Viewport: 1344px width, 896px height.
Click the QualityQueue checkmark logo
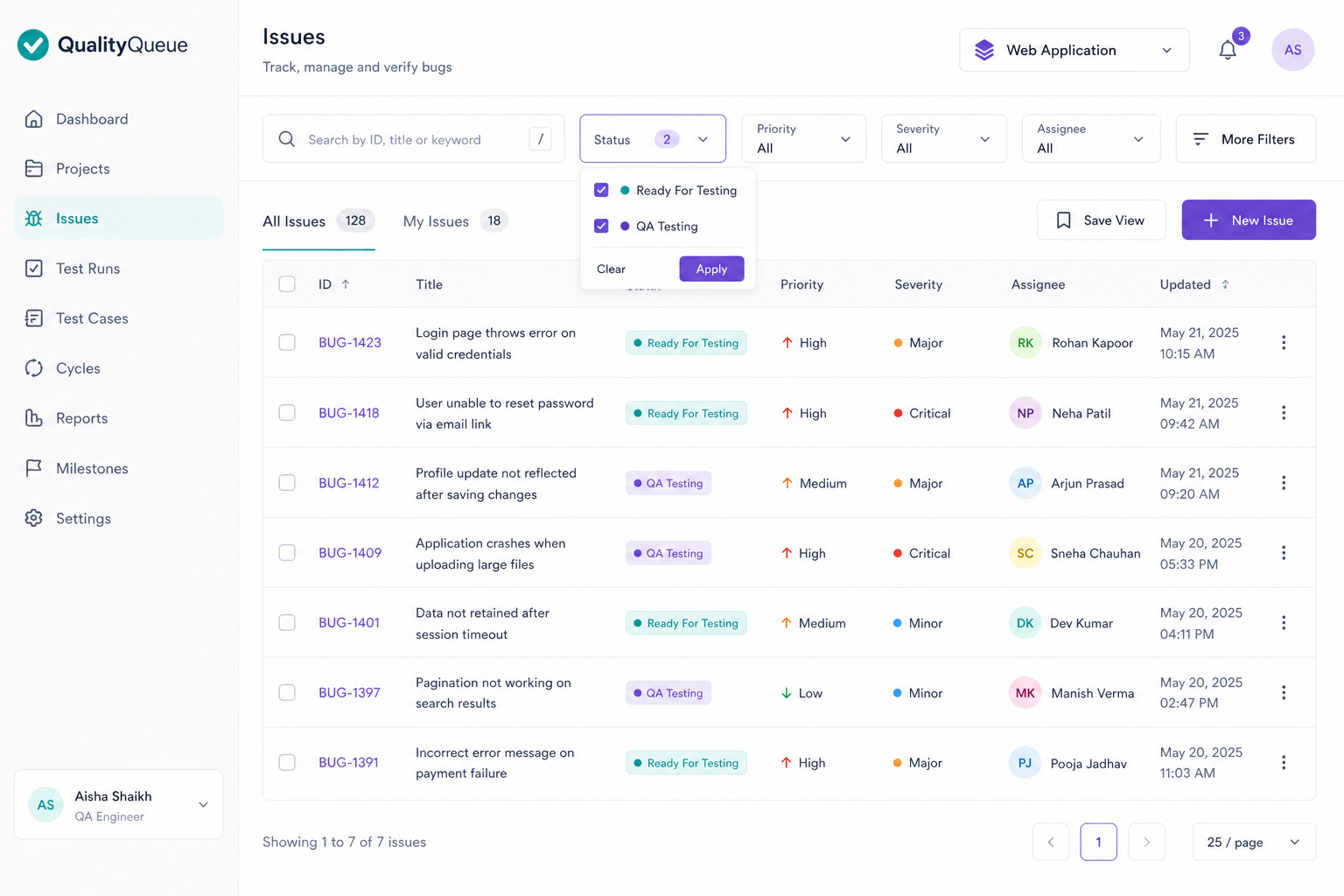coord(33,45)
